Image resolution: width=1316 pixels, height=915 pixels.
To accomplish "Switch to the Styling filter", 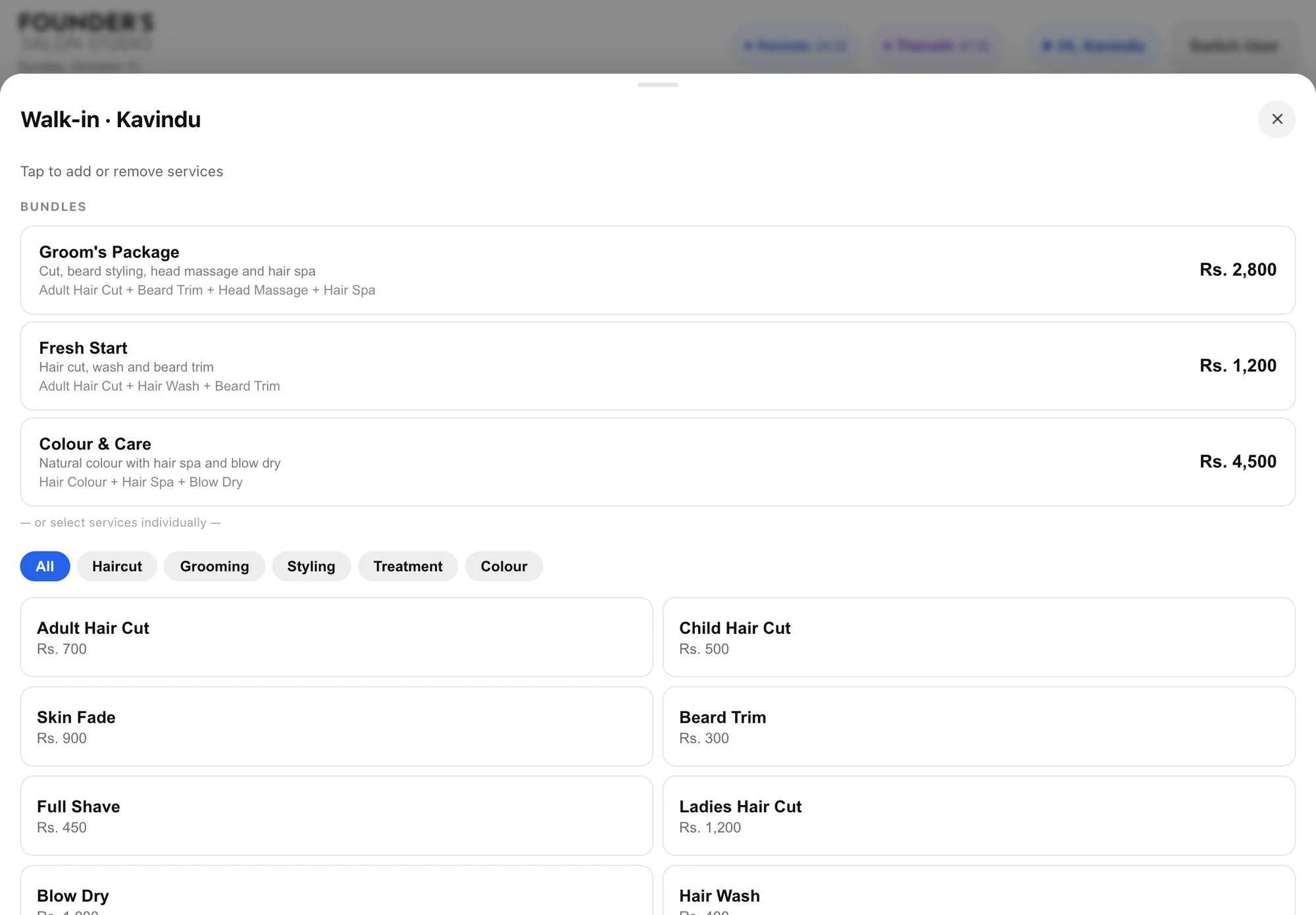I will pos(311,566).
